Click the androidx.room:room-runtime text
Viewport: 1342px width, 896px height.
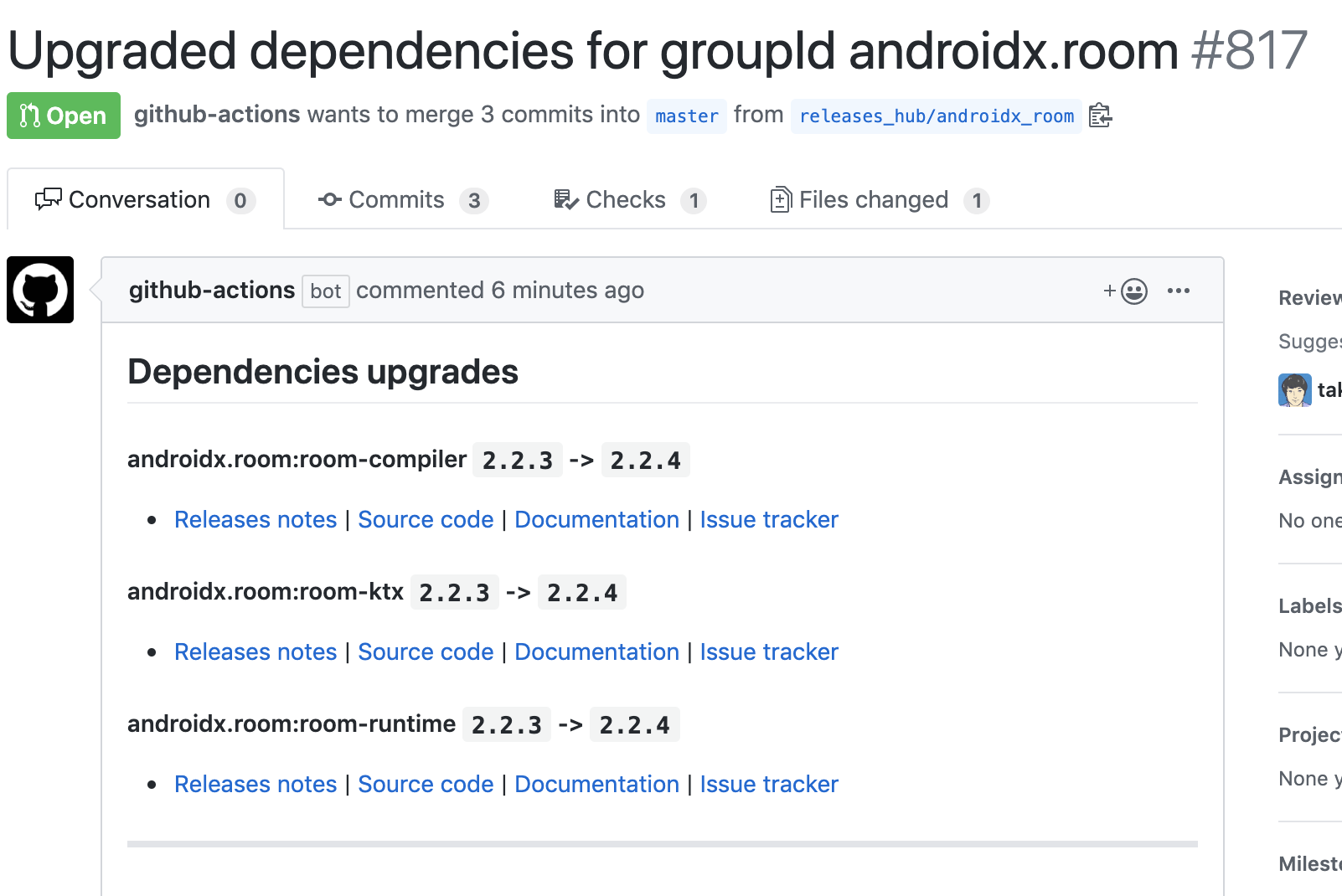tap(292, 723)
